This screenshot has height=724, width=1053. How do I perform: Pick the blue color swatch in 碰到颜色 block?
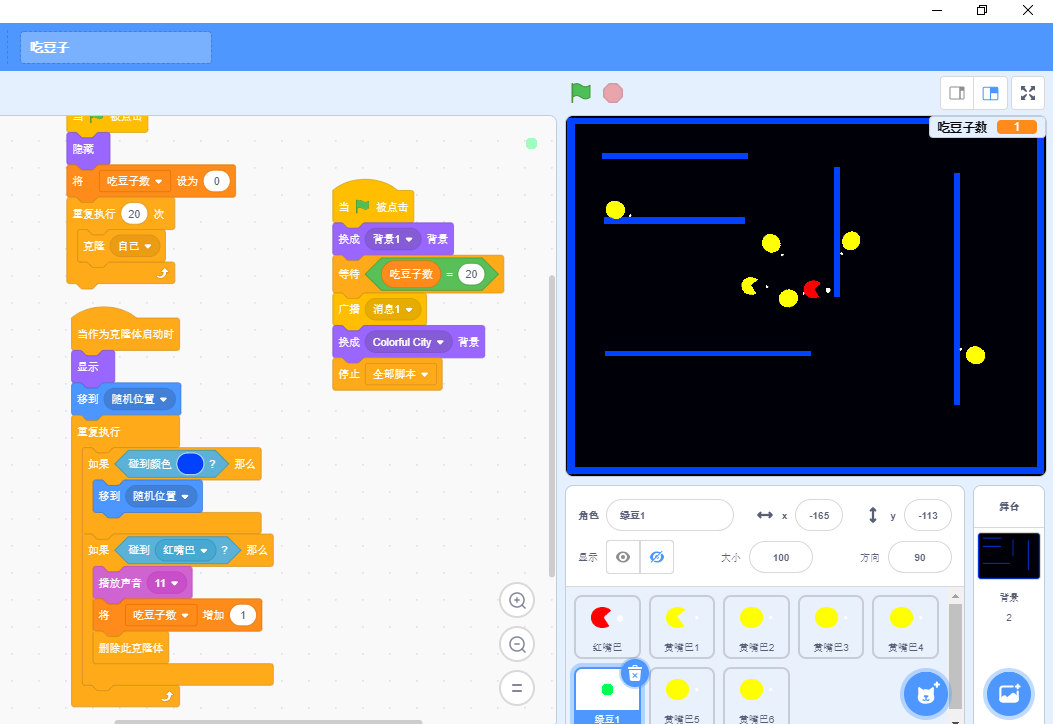pos(190,464)
